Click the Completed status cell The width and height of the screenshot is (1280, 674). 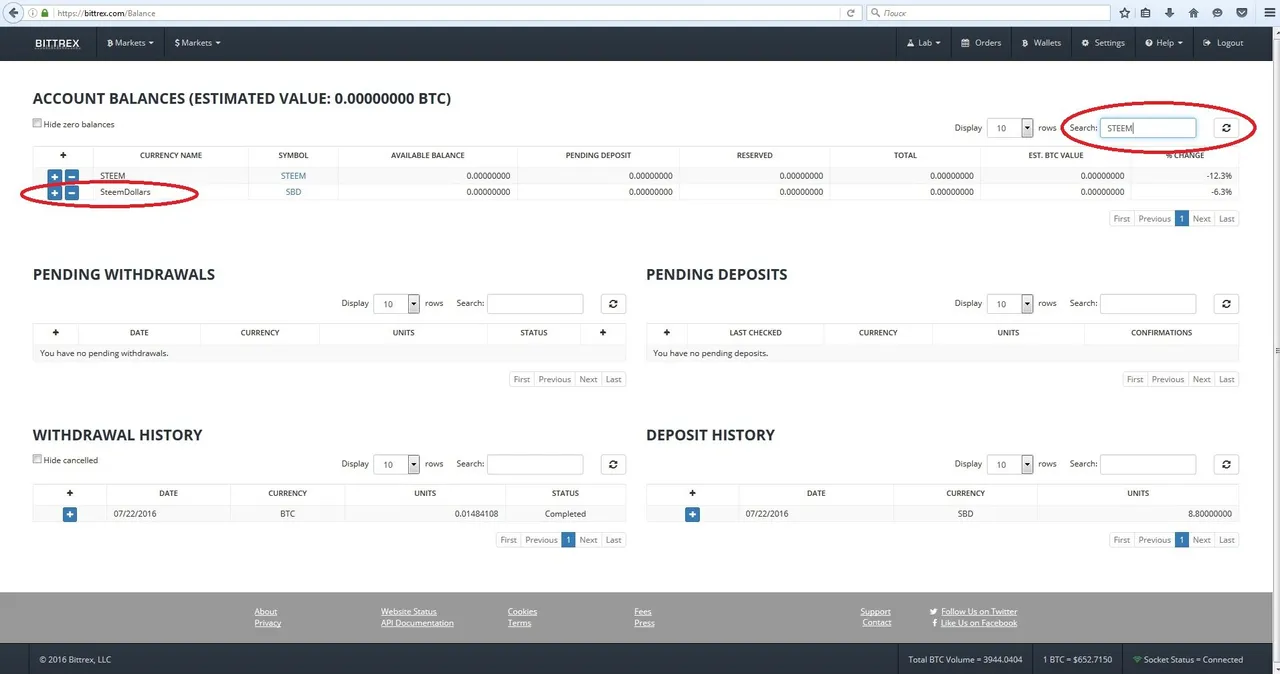tap(565, 514)
